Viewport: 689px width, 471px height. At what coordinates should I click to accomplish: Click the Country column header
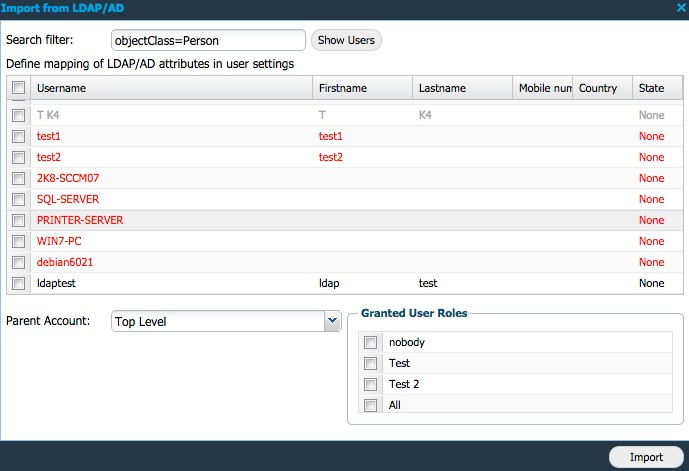point(601,88)
